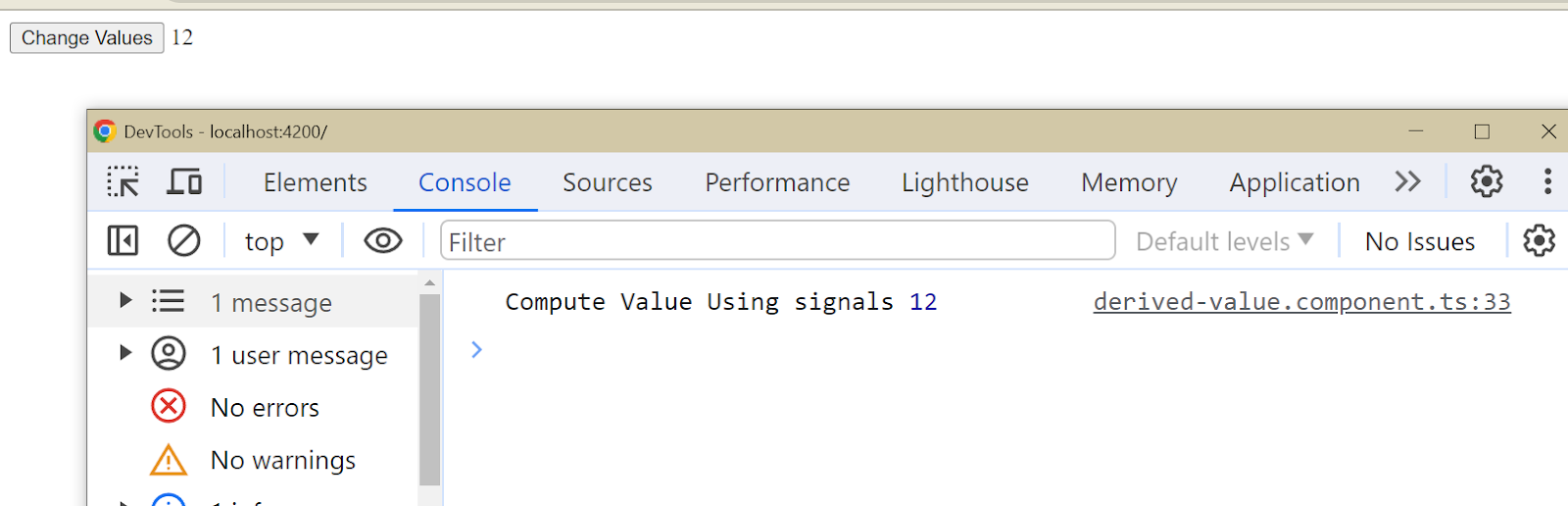The image size is (1568, 506).
Task: Click the user message person icon
Action: click(169, 353)
